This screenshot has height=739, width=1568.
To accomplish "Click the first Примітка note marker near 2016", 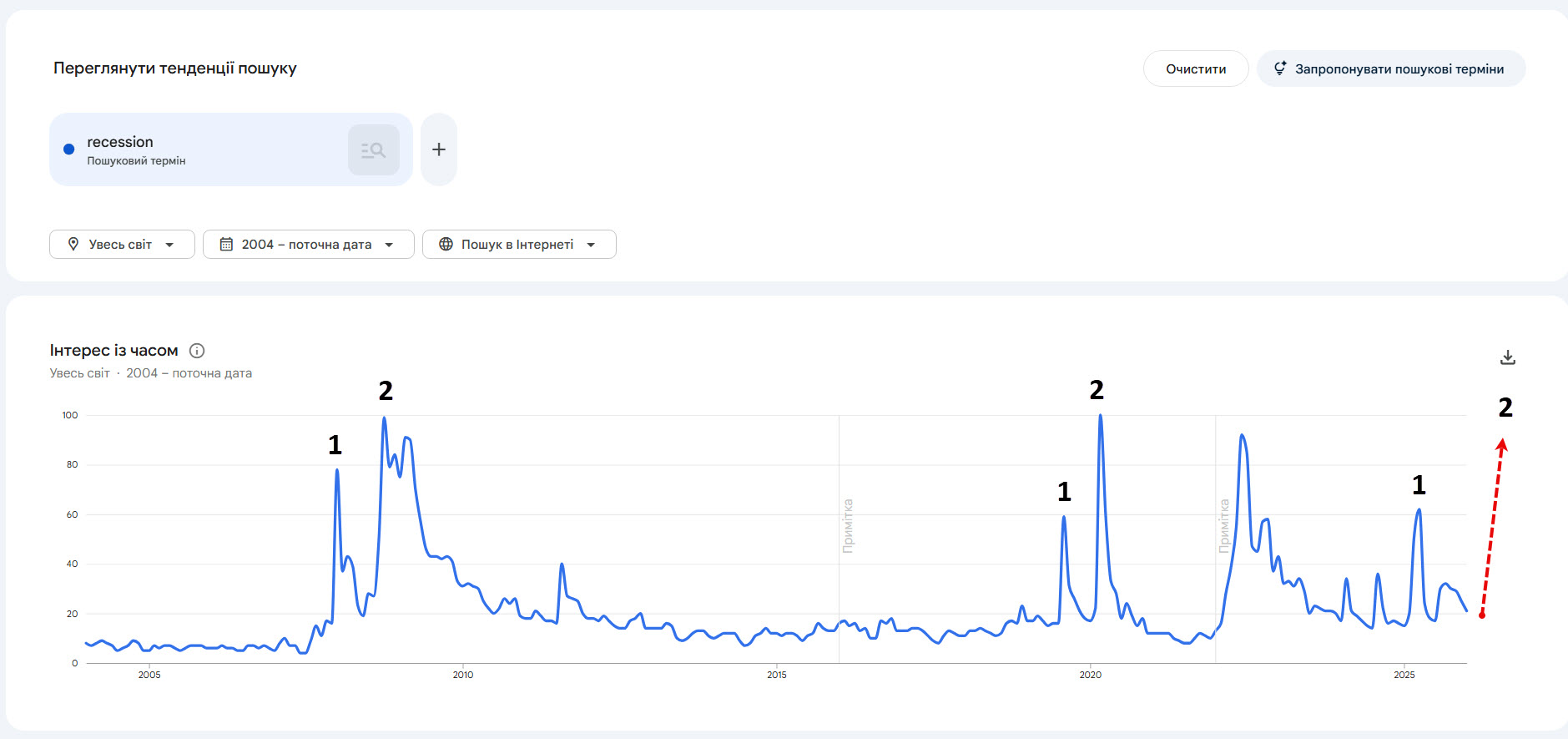I will click(x=848, y=526).
